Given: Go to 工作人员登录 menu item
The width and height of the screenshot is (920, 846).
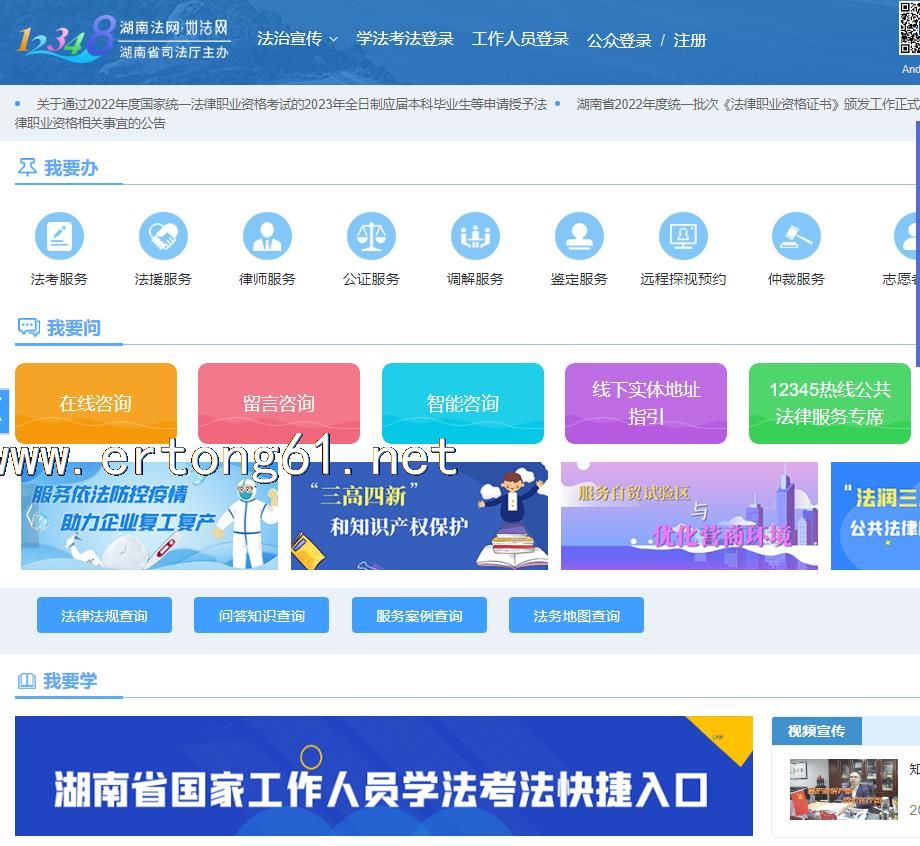Looking at the screenshot, I should pos(520,39).
